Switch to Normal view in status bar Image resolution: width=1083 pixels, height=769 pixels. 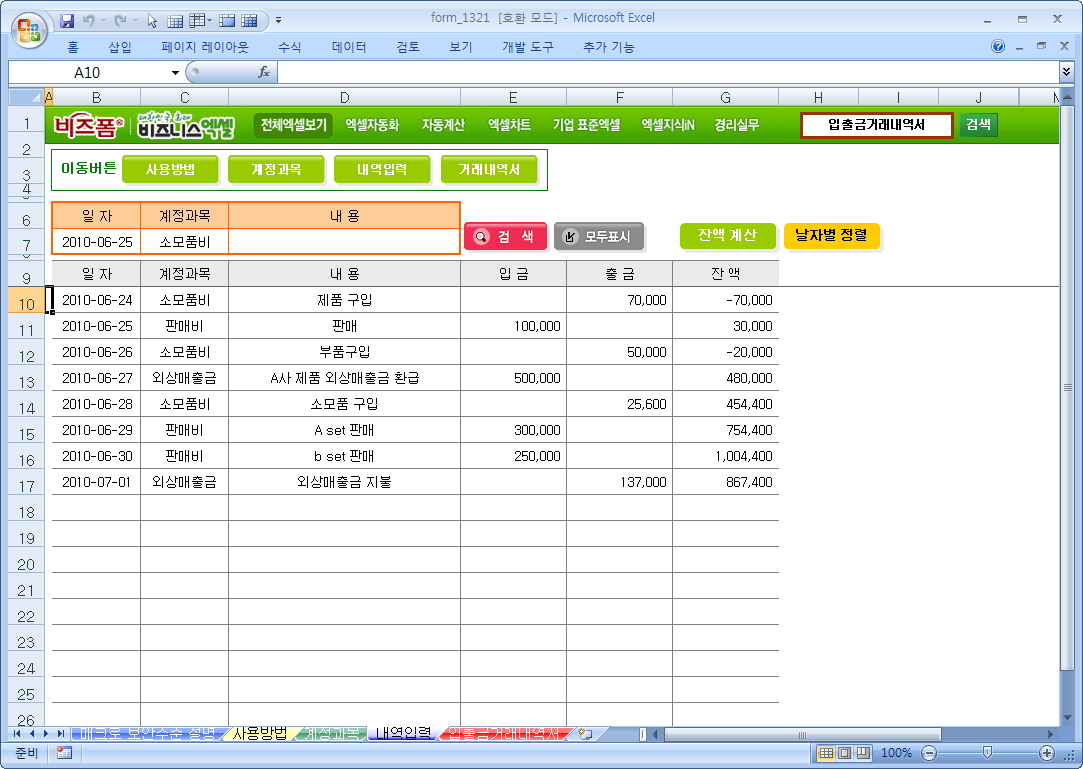click(x=826, y=753)
